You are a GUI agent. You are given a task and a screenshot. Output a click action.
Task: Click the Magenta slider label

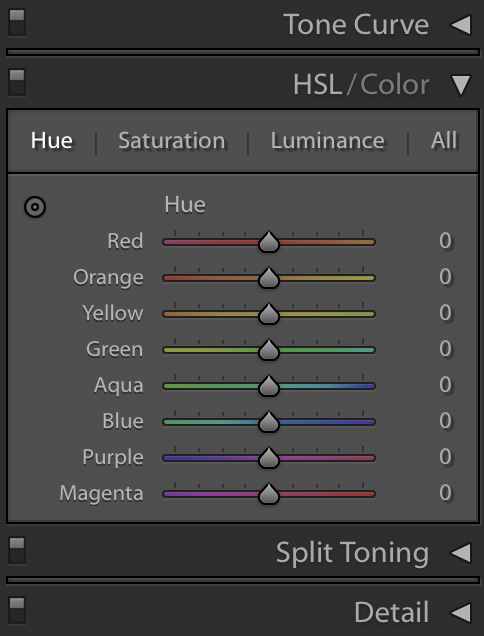click(x=101, y=494)
